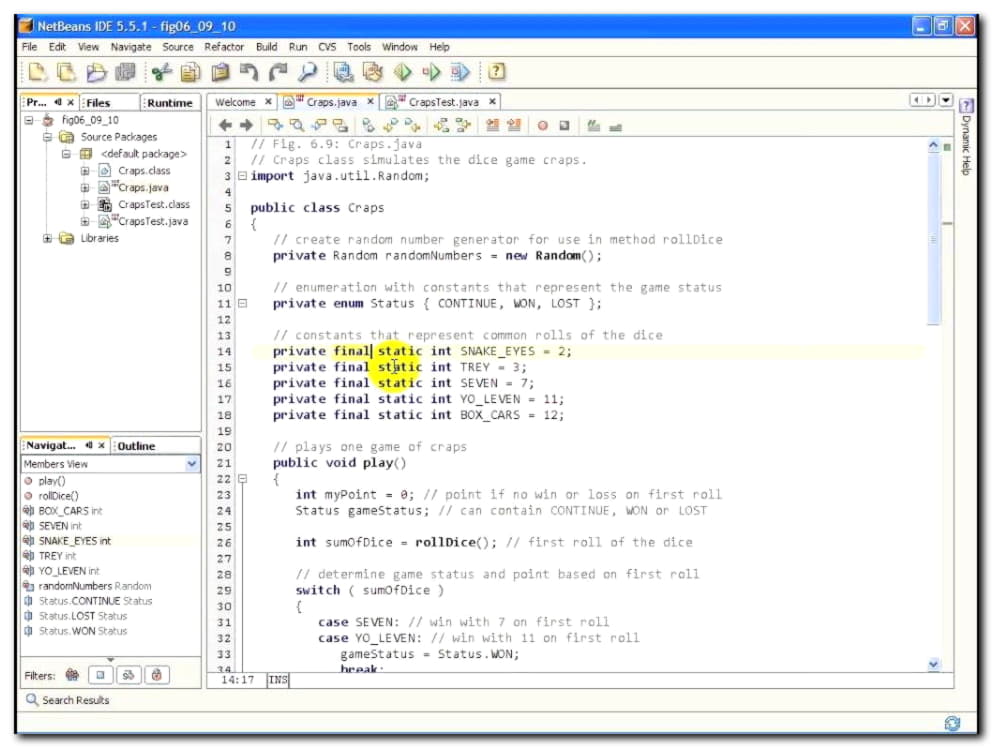This screenshot has height=748, width=993.
Task: Click the Redo arrow icon
Action: (277, 72)
